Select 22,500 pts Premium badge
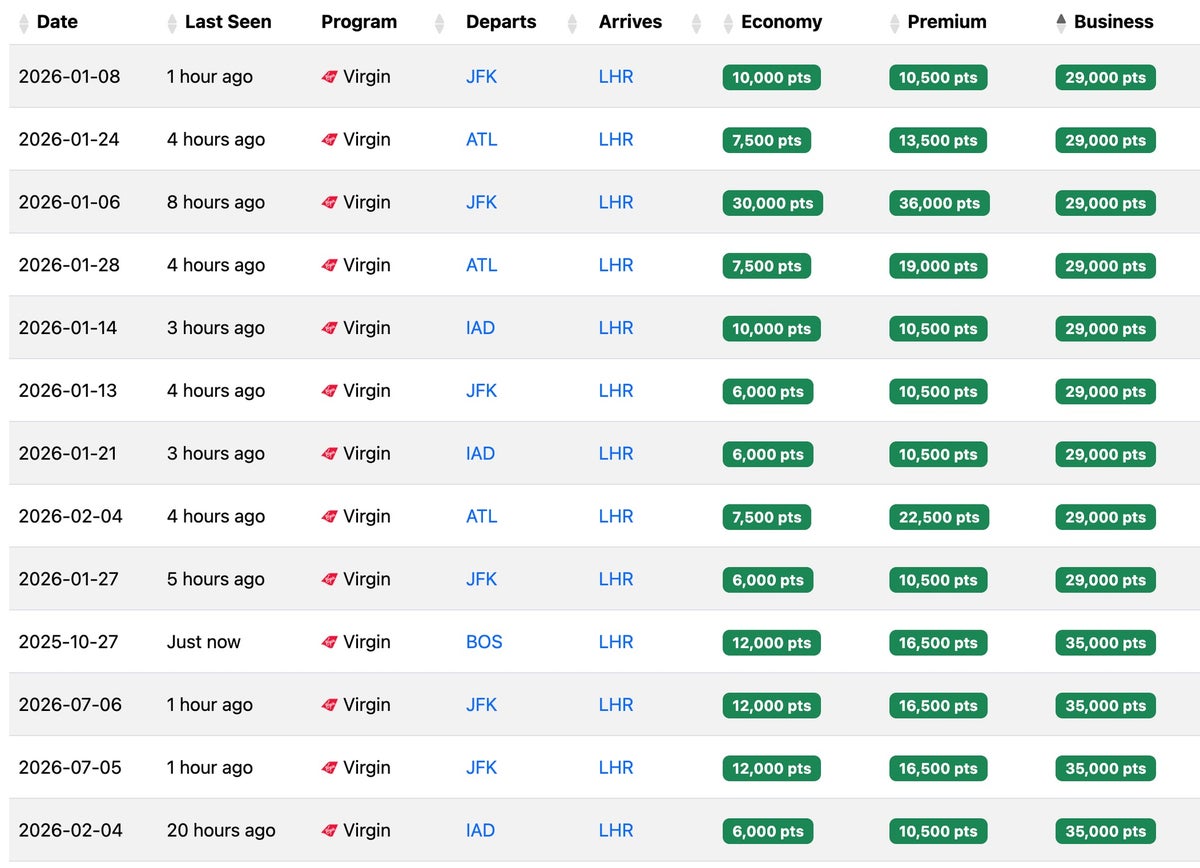The image size is (1200, 868). tap(939, 517)
